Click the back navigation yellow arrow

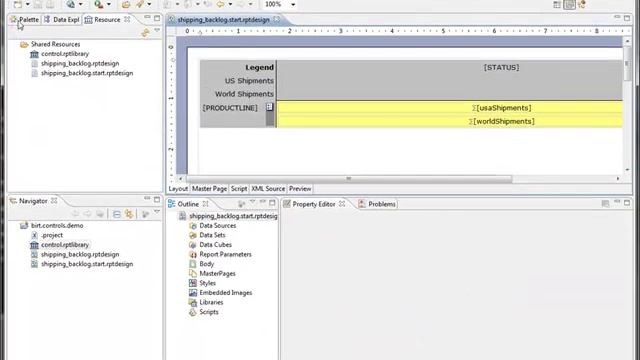220,4
